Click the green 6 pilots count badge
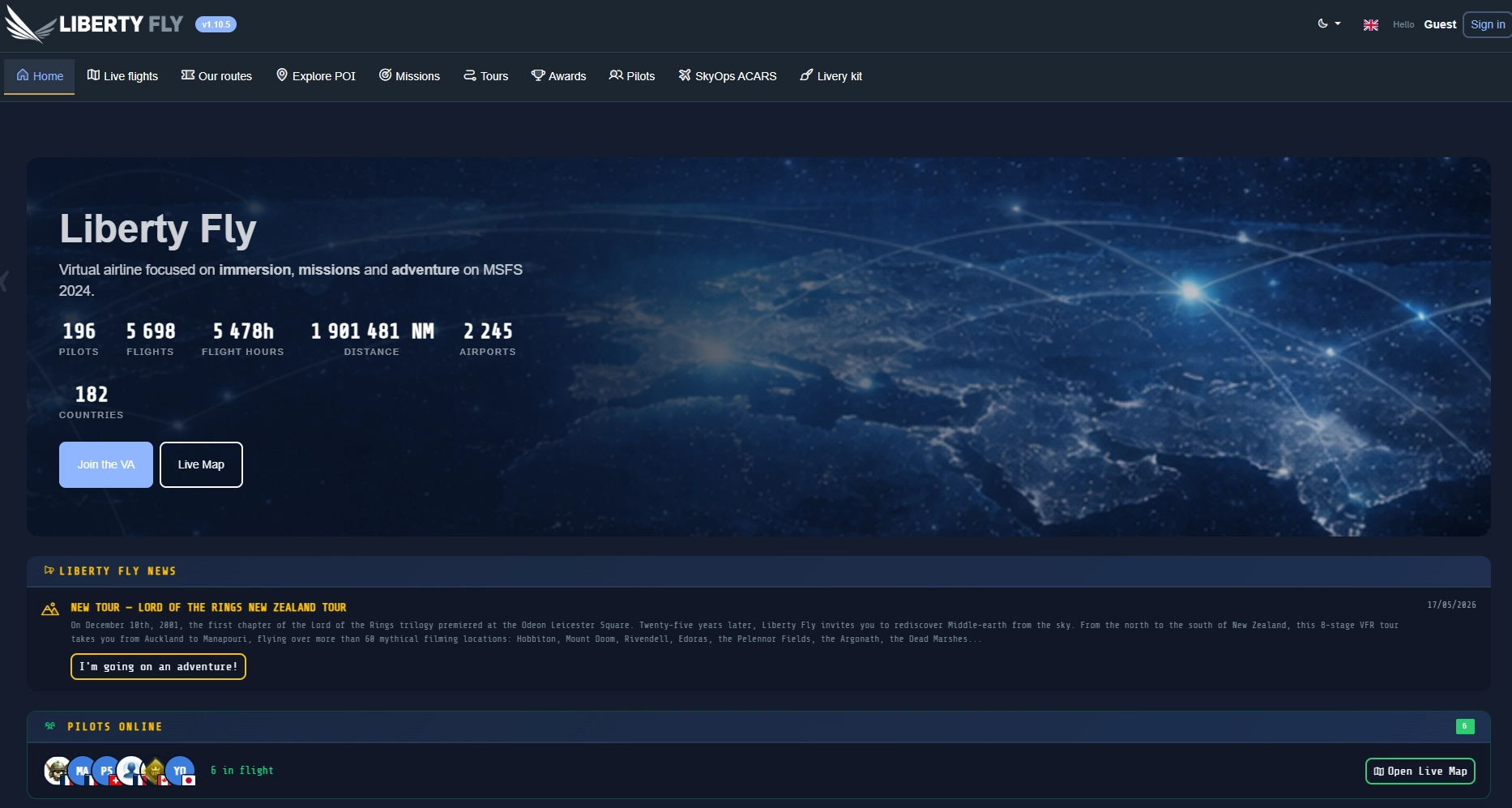The width and height of the screenshot is (1512, 808). point(1465,726)
